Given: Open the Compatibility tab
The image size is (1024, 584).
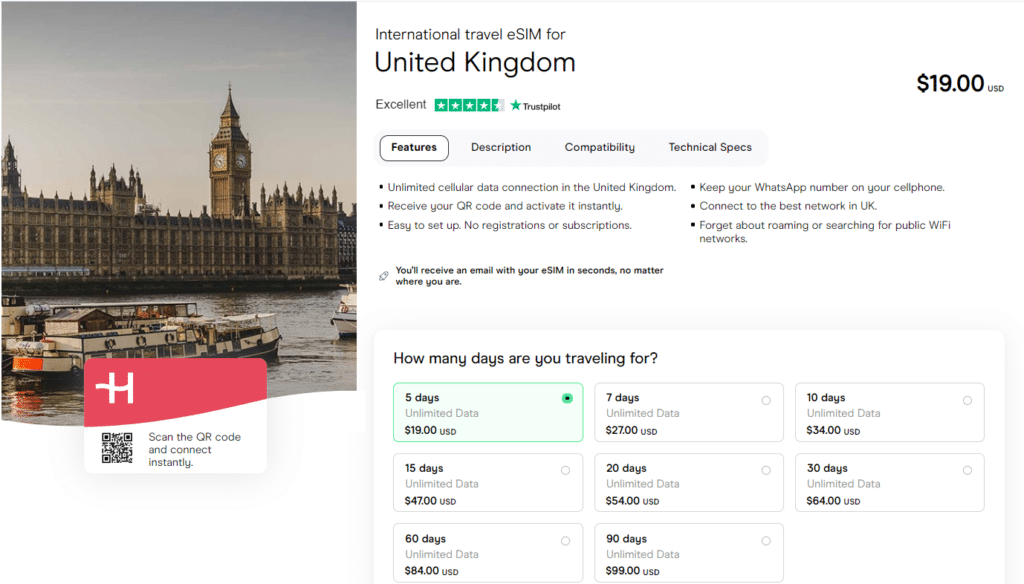Looking at the screenshot, I should [x=599, y=147].
